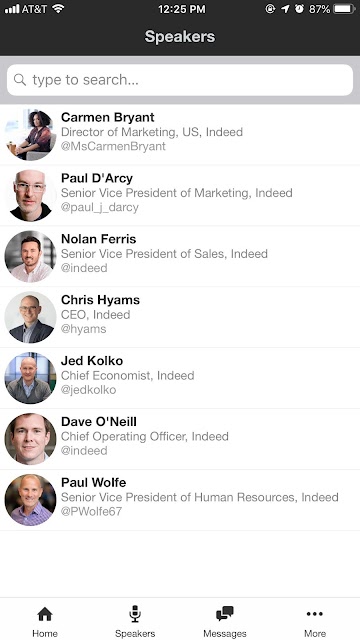Tap the alarm clock status icon
This screenshot has width=360, height=640.
tap(300, 9)
